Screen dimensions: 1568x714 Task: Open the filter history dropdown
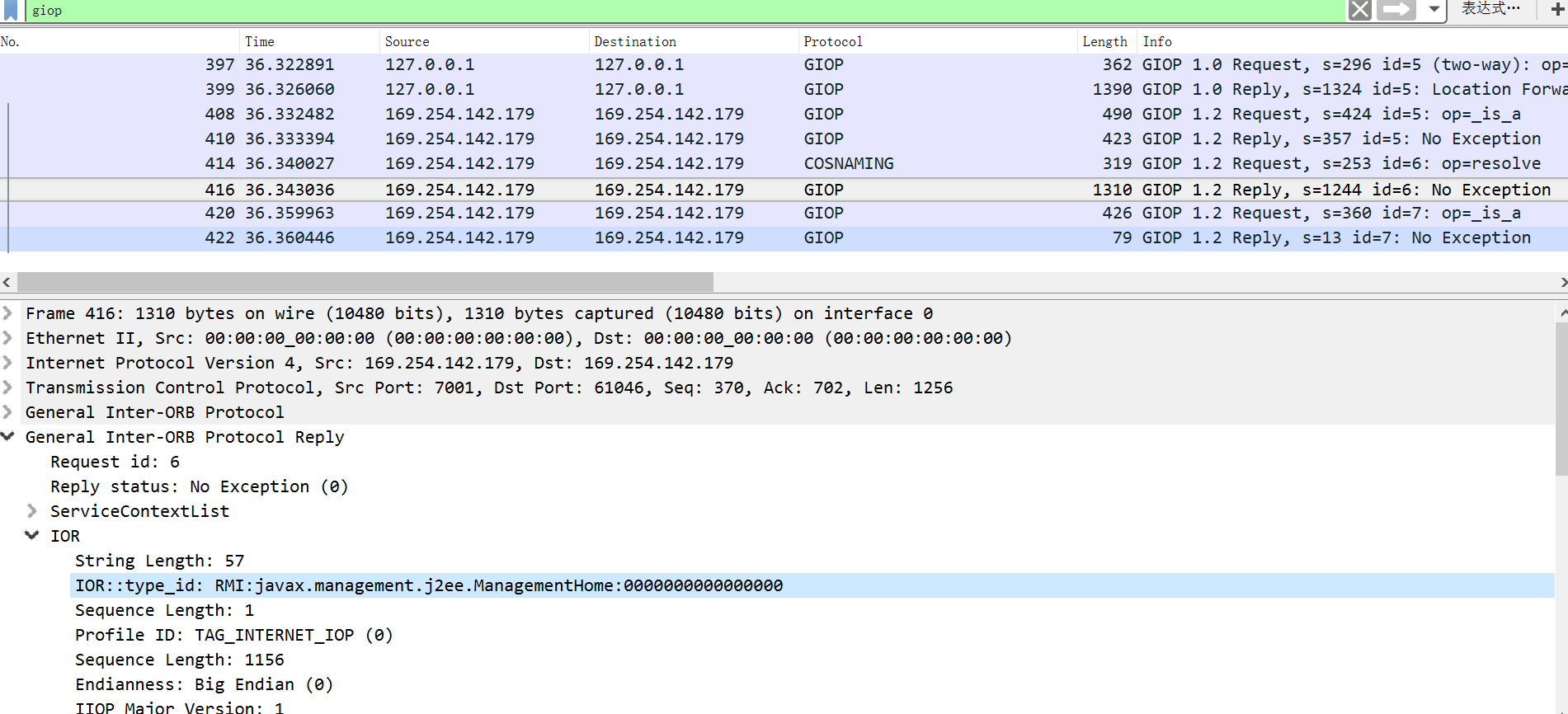(1434, 10)
